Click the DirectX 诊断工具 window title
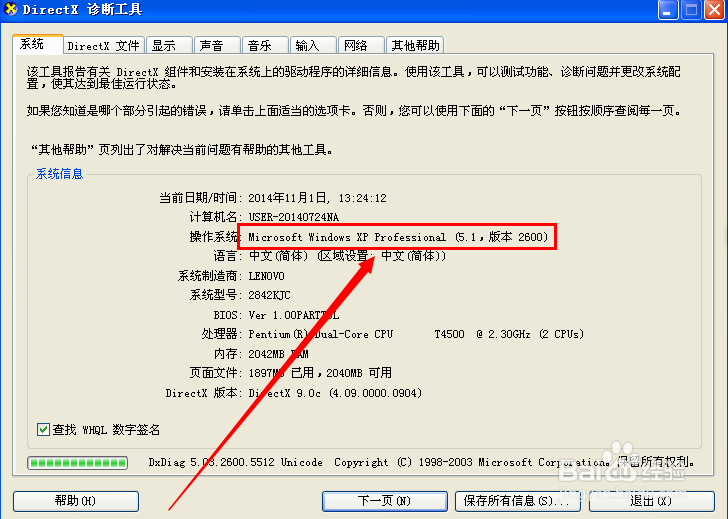The width and height of the screenshot is (728, 519). [82, 9]
